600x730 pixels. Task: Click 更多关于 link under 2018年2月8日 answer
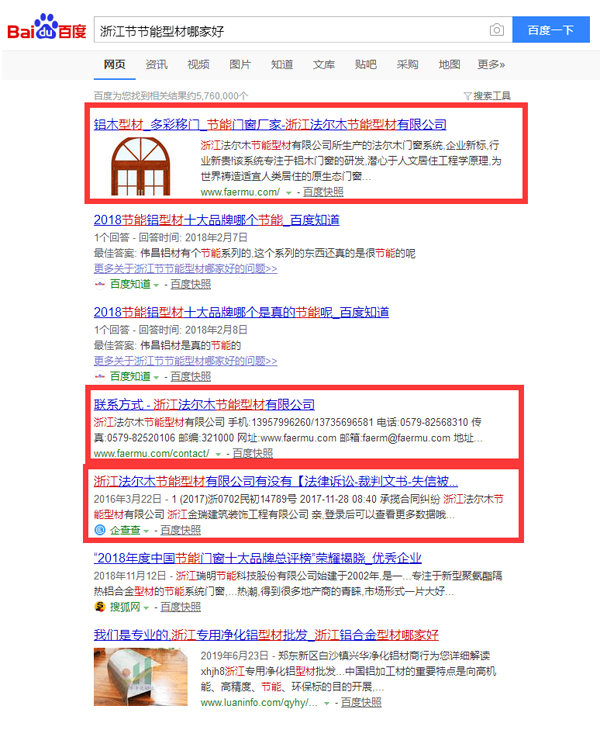pos(185,361)
